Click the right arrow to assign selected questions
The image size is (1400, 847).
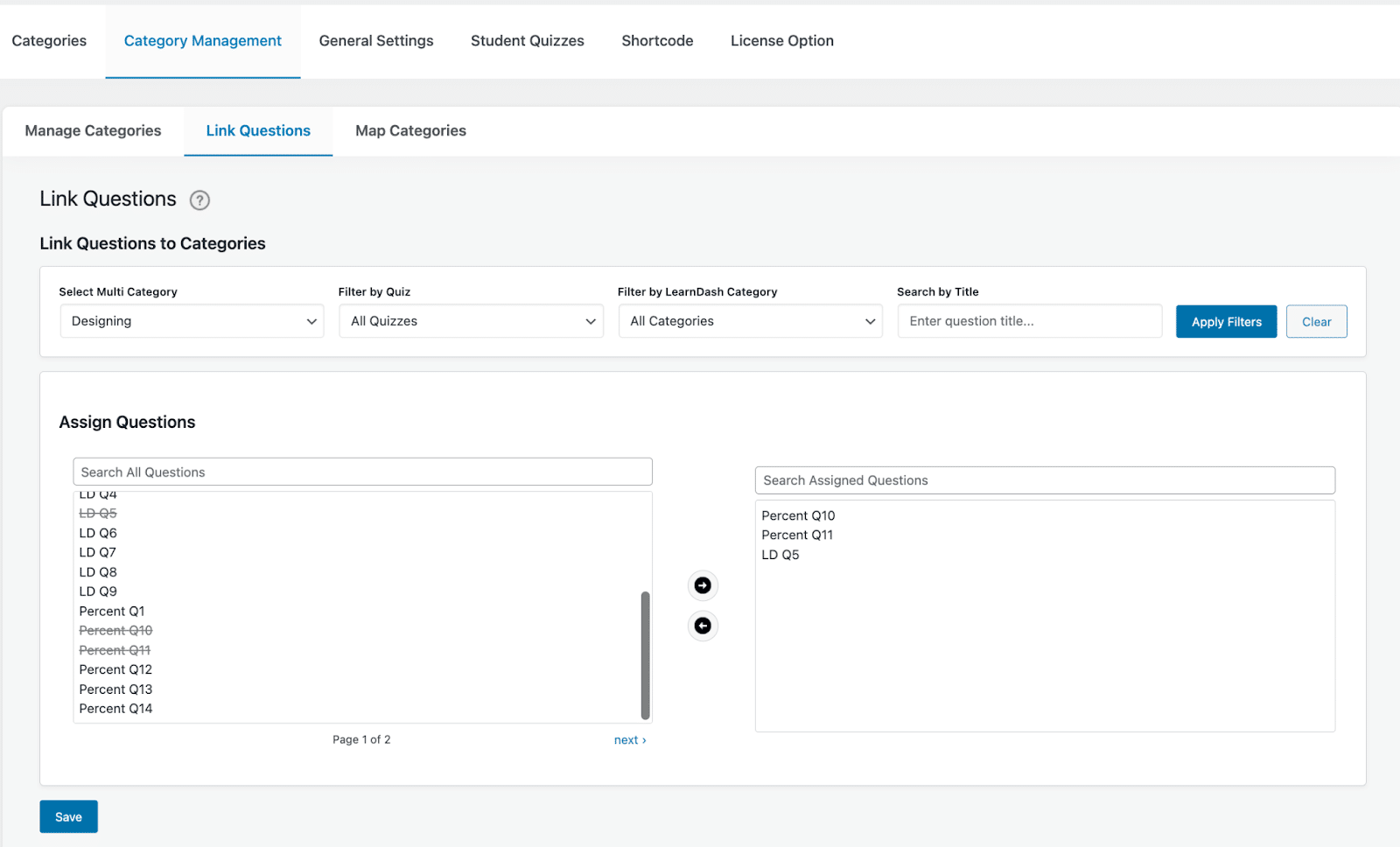703,585
